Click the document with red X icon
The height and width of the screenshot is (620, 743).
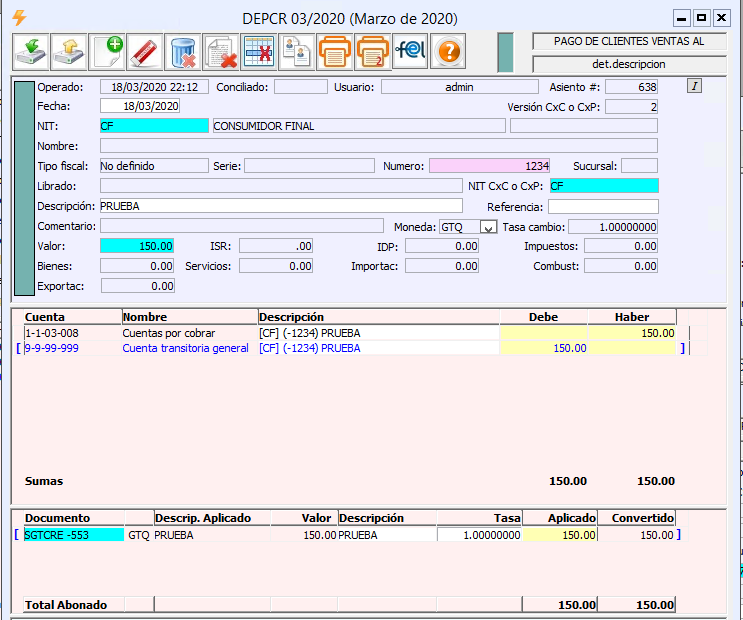221,50
